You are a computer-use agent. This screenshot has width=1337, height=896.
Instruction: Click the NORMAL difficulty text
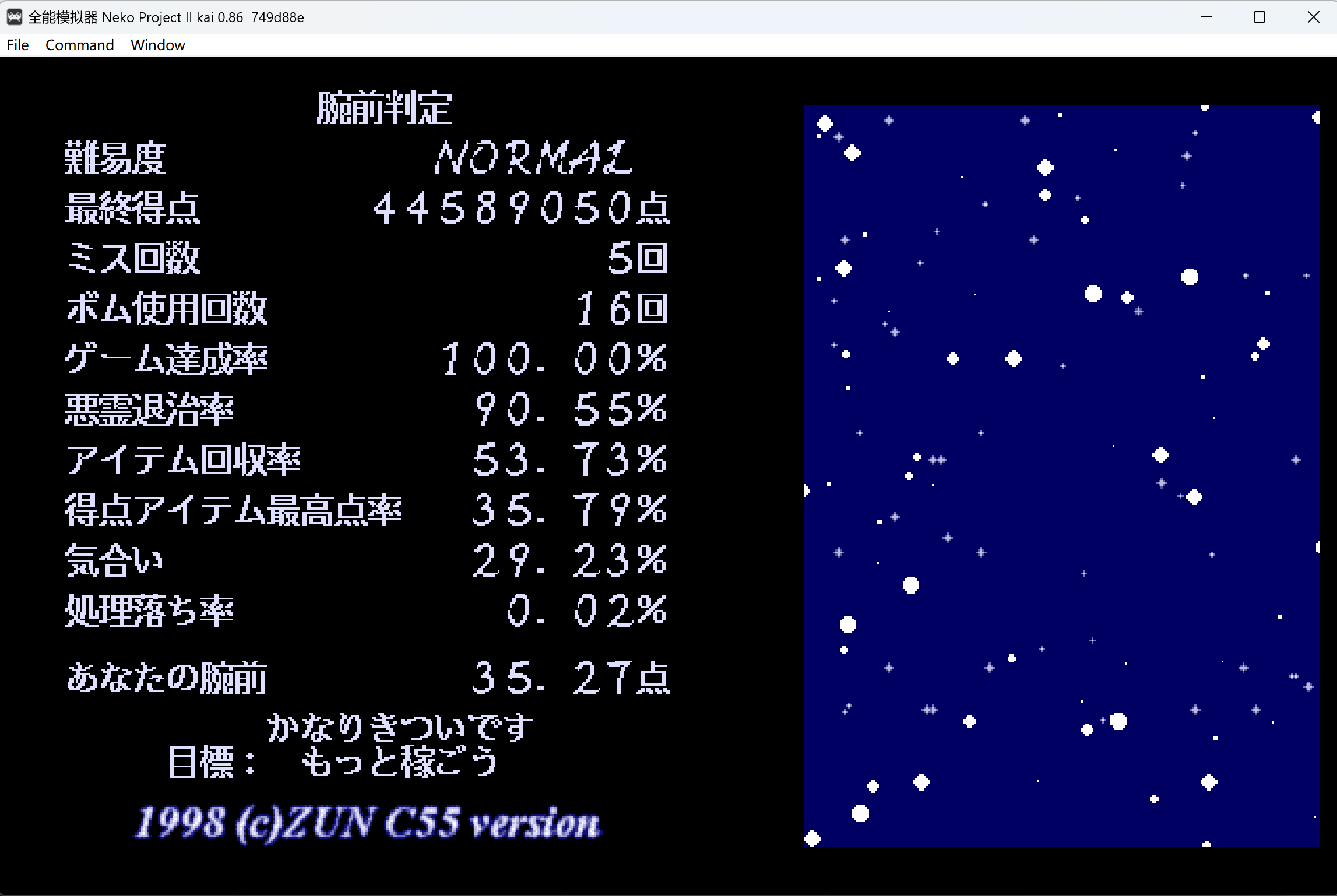tap(533, 158)
